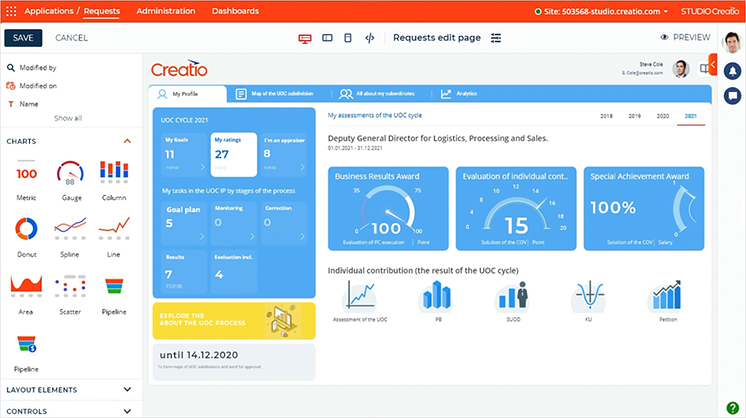Click the Requests breadcrumb link

point(102,11)
